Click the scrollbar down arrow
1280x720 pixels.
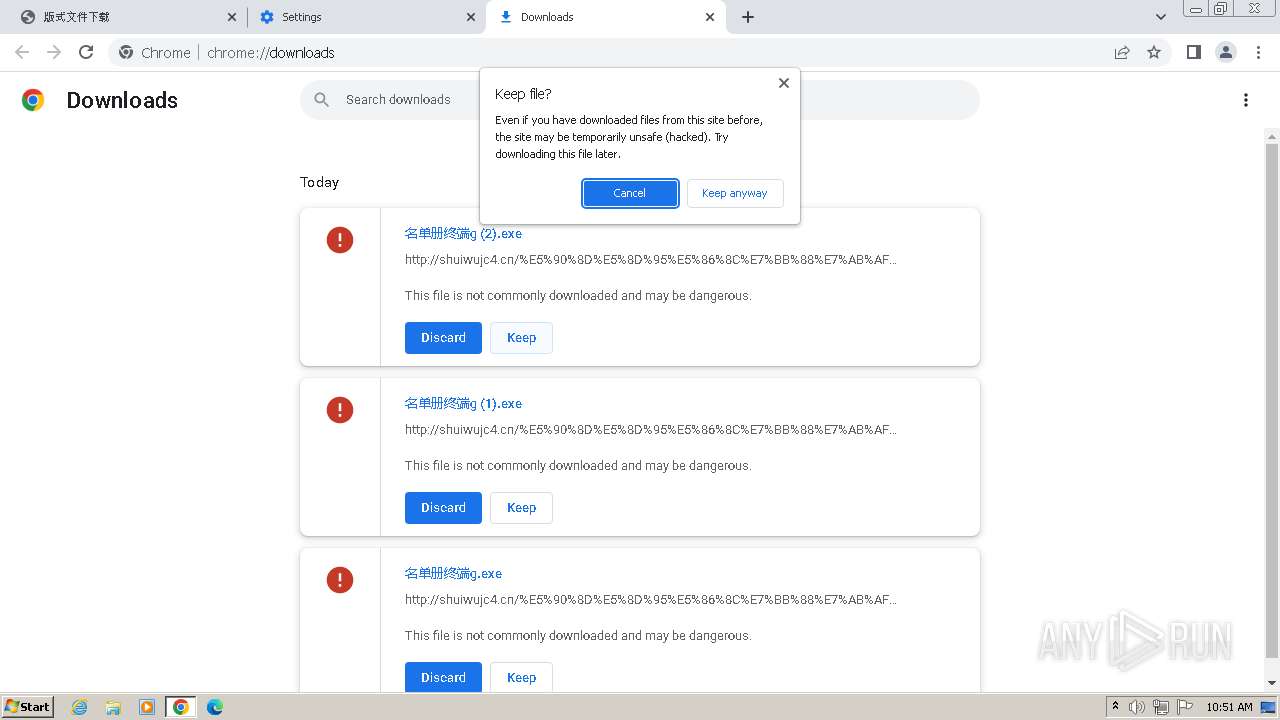[x=1272, y=683]
